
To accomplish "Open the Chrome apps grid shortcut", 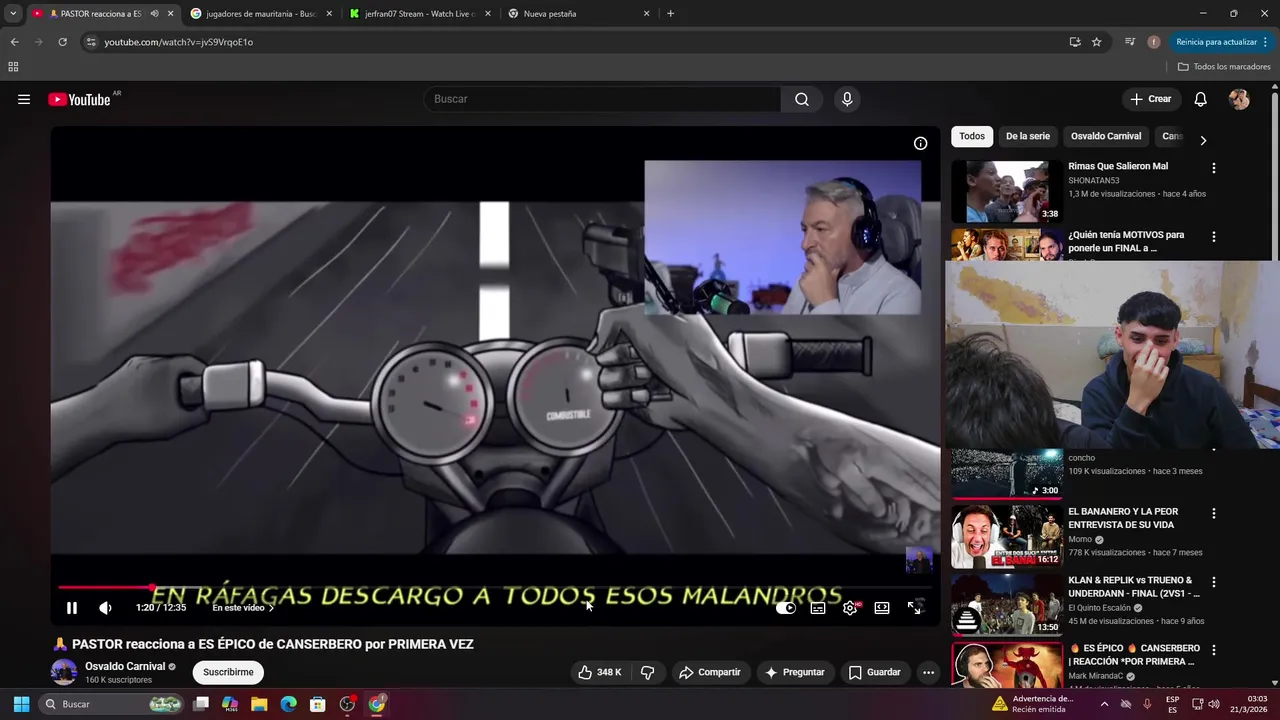I will 13,67.
